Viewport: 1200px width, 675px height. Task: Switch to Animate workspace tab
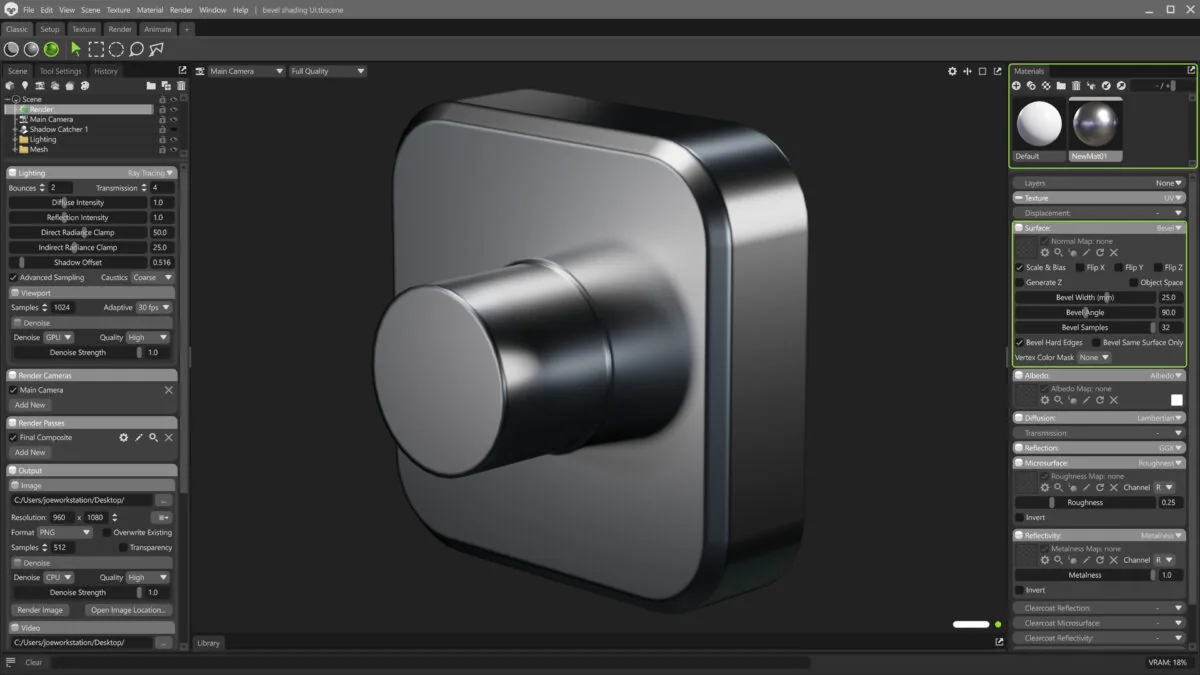[157, 29]
